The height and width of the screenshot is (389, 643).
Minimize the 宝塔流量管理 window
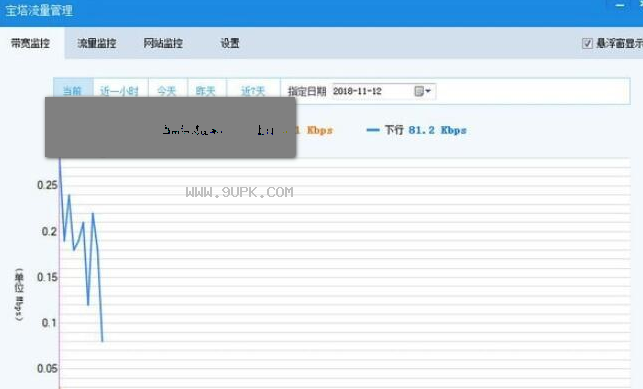[x=620, y=6]
